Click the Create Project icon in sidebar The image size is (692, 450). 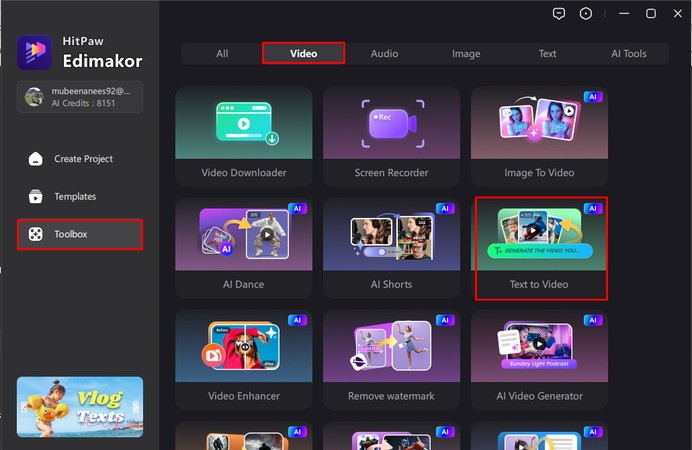pos(36,159)
